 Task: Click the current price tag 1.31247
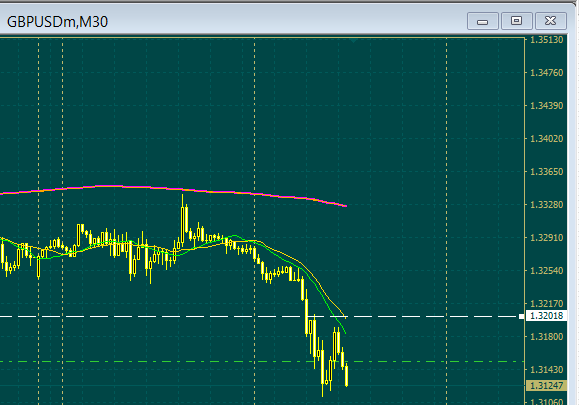click(x=547, y=385)
